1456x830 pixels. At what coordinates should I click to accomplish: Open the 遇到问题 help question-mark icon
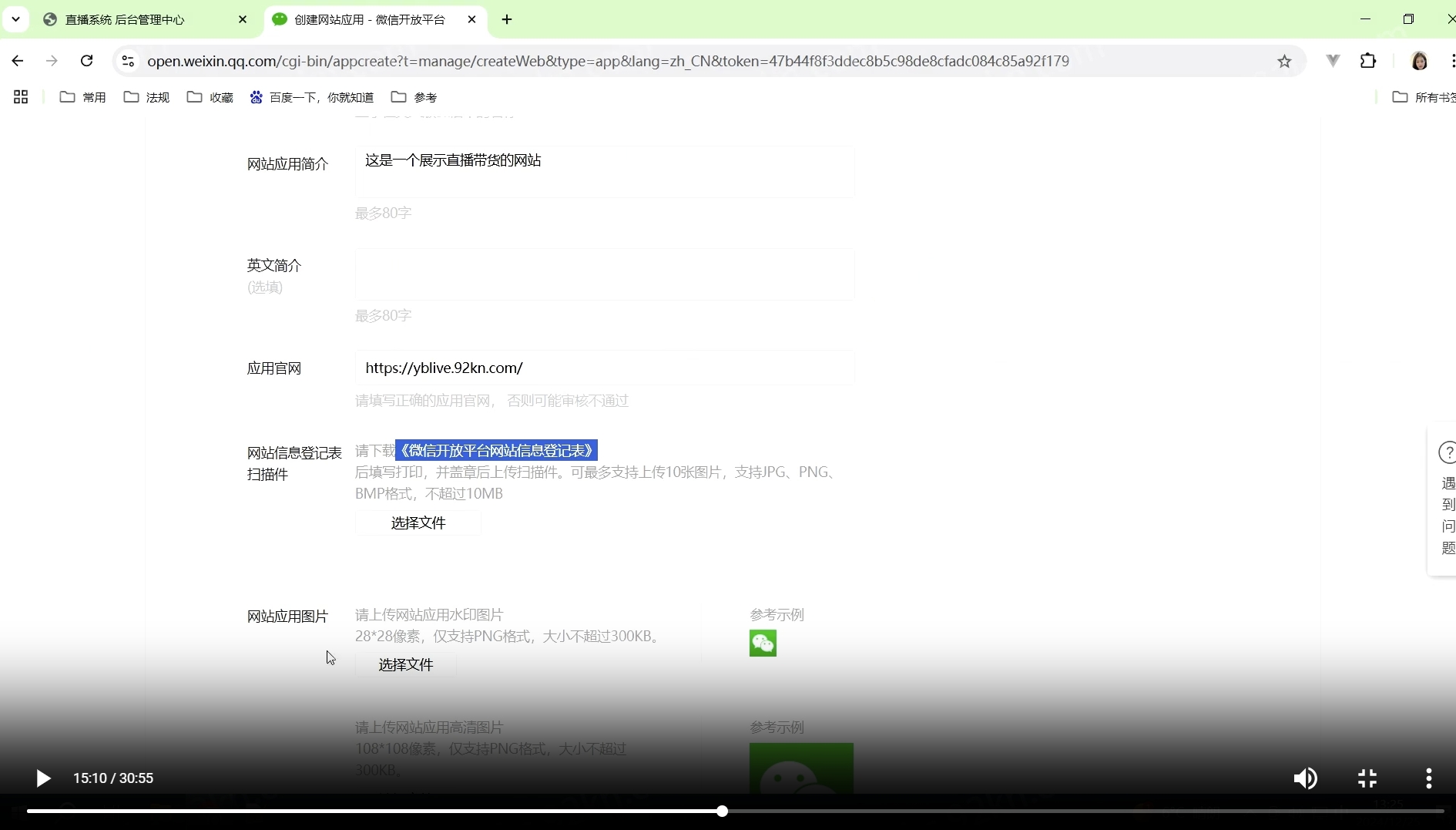[x=1448, y=452]
